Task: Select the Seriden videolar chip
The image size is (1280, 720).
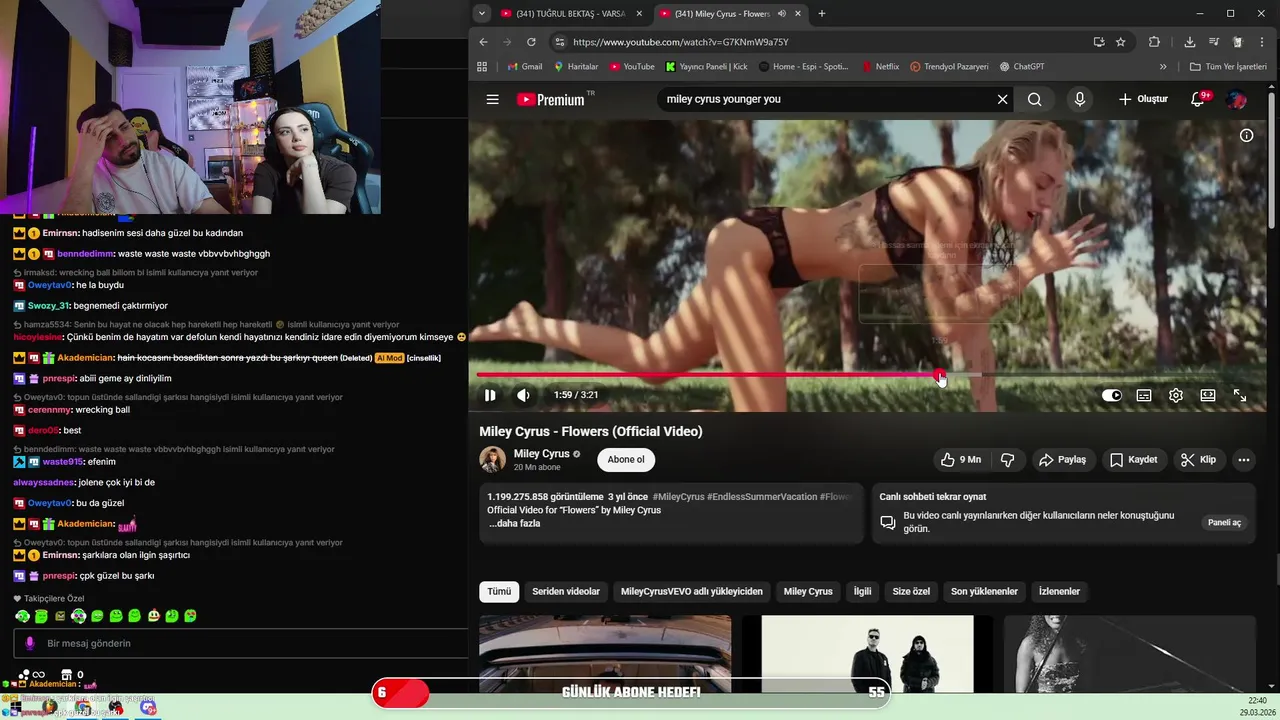Action: (566, 591)
